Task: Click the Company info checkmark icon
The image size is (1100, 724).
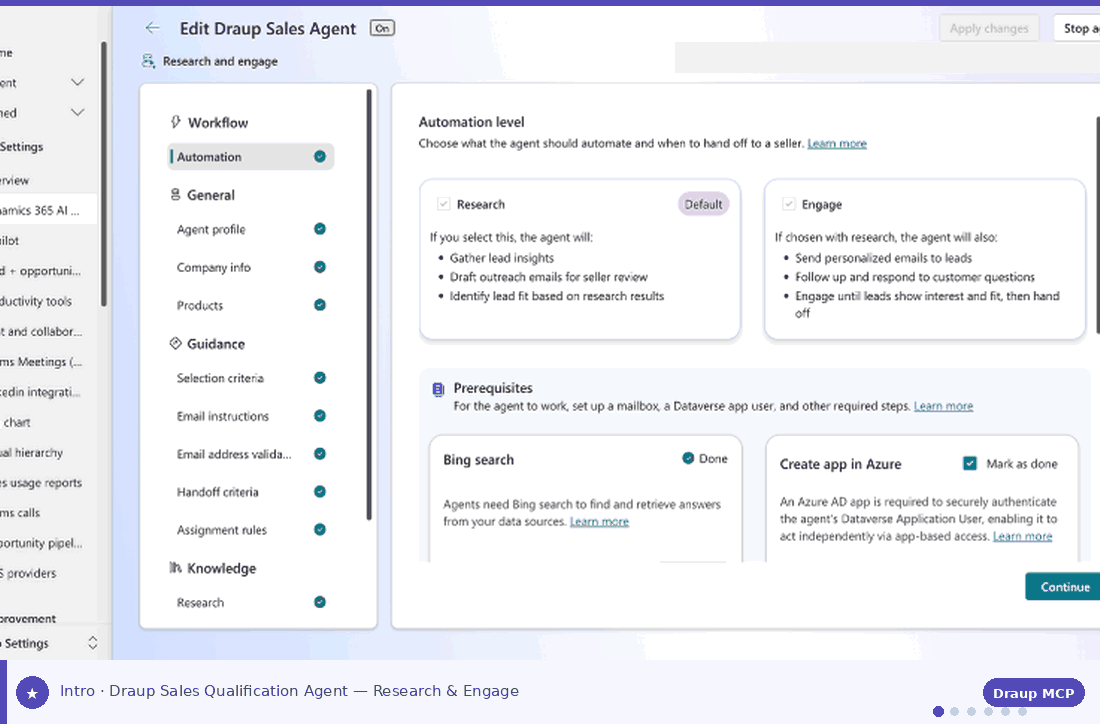Action: (320, 267)
